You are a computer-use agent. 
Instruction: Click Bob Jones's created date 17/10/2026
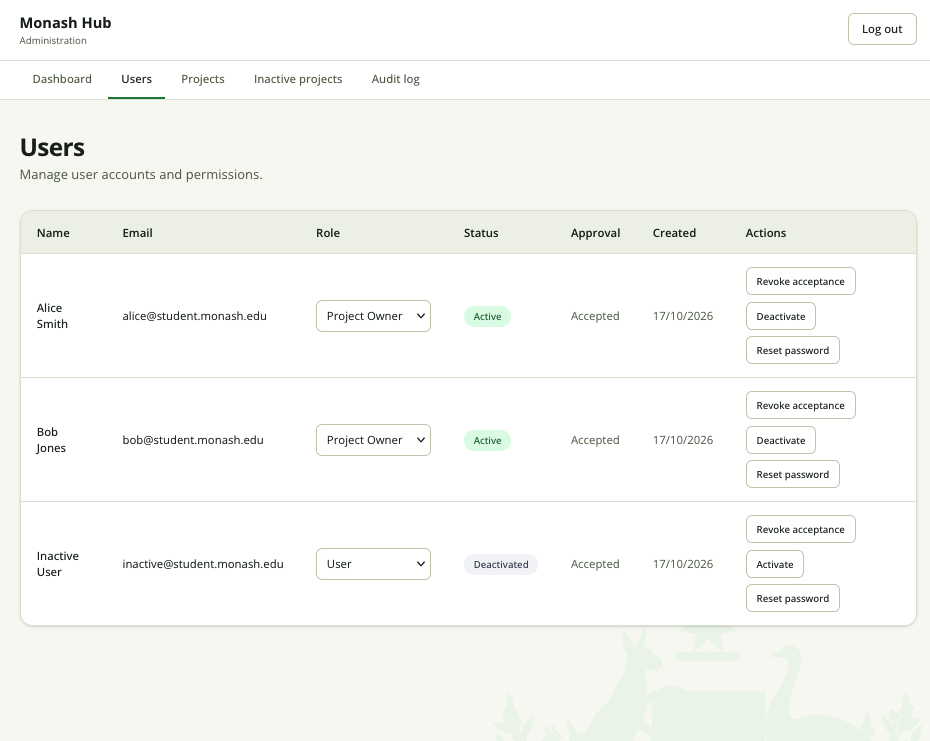[x=683, y=440]
